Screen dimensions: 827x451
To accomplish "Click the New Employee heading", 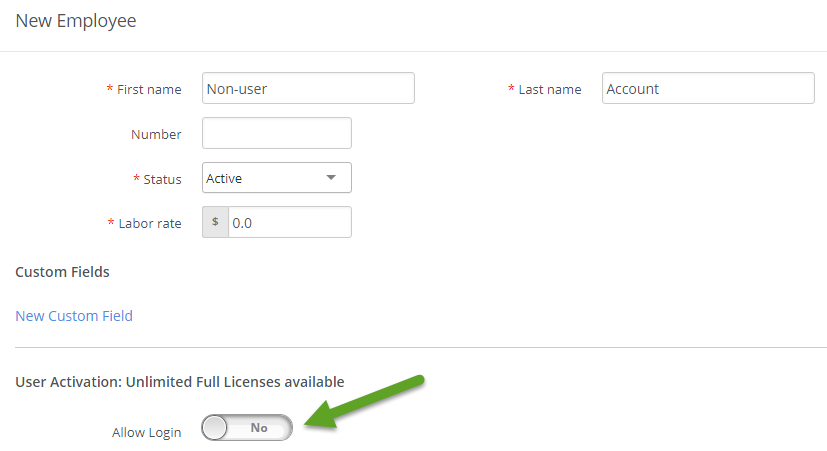I will [76, 21].
